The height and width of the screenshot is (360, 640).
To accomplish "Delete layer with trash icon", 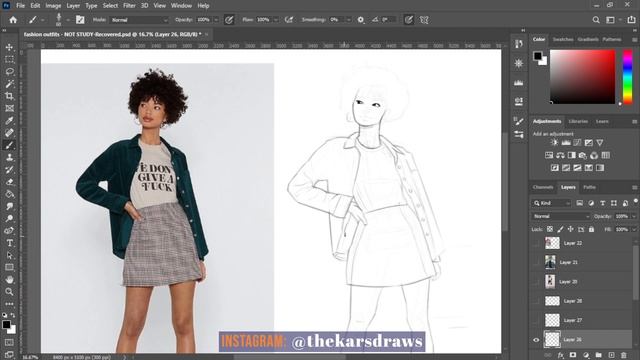I will (624, 356).
